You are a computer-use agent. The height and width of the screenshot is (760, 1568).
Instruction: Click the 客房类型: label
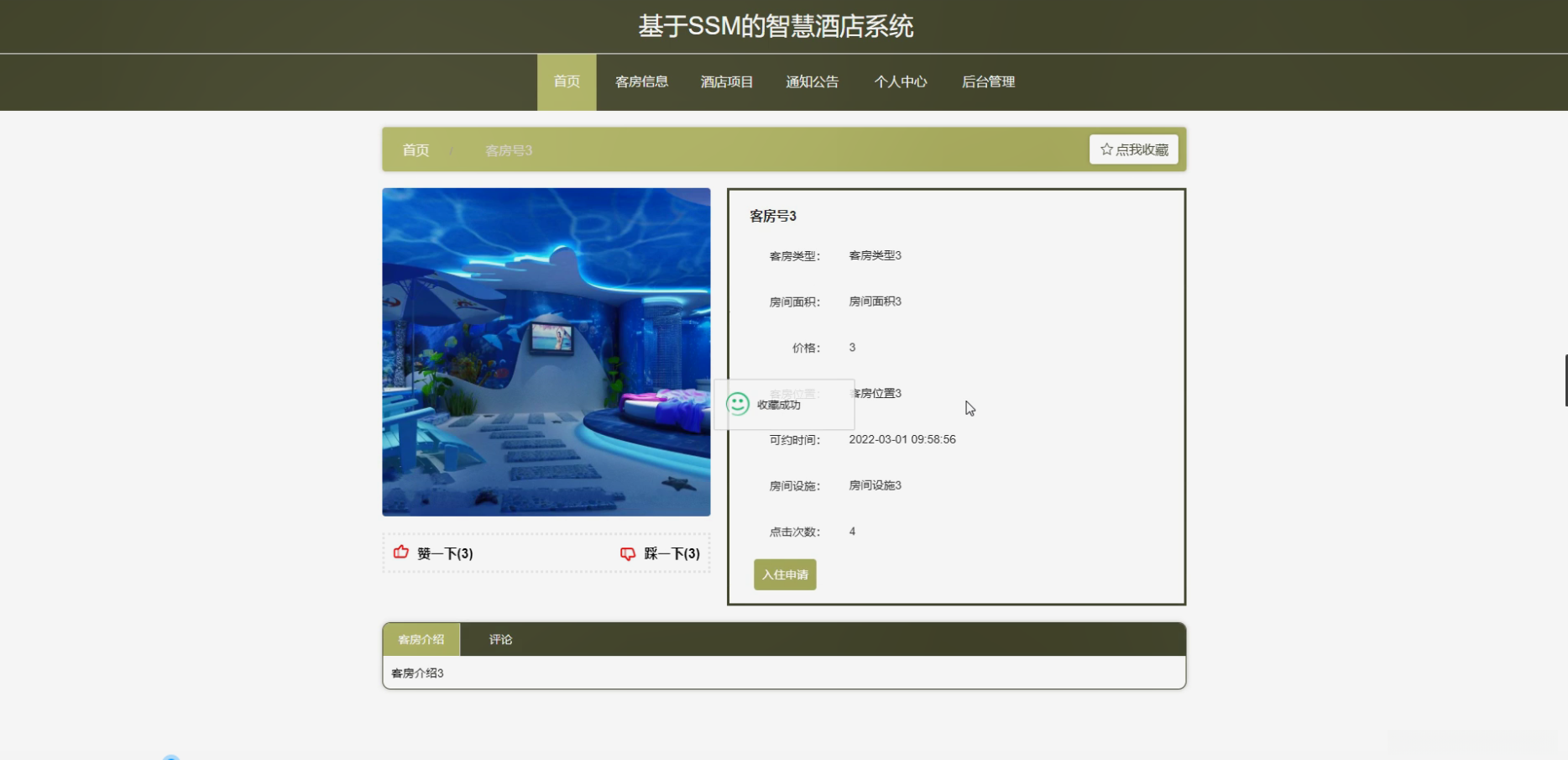795,256
